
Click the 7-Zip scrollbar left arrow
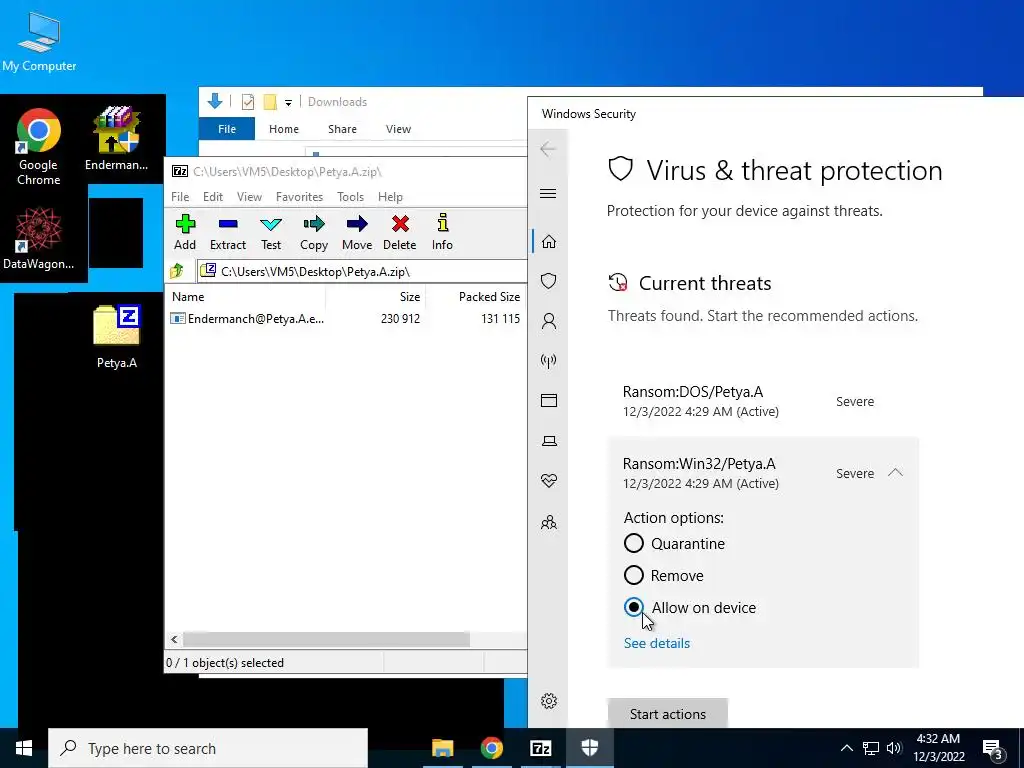(x=174, y=639)
